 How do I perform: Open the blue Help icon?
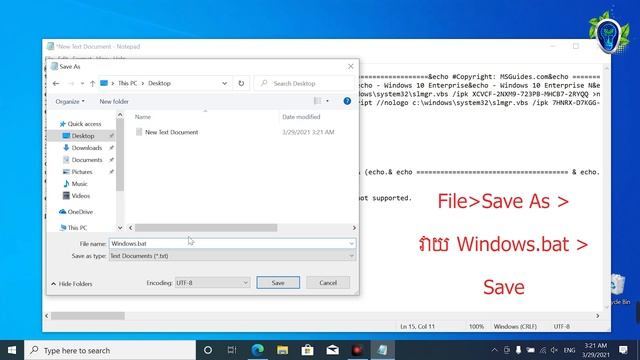[x=347, y=101]
